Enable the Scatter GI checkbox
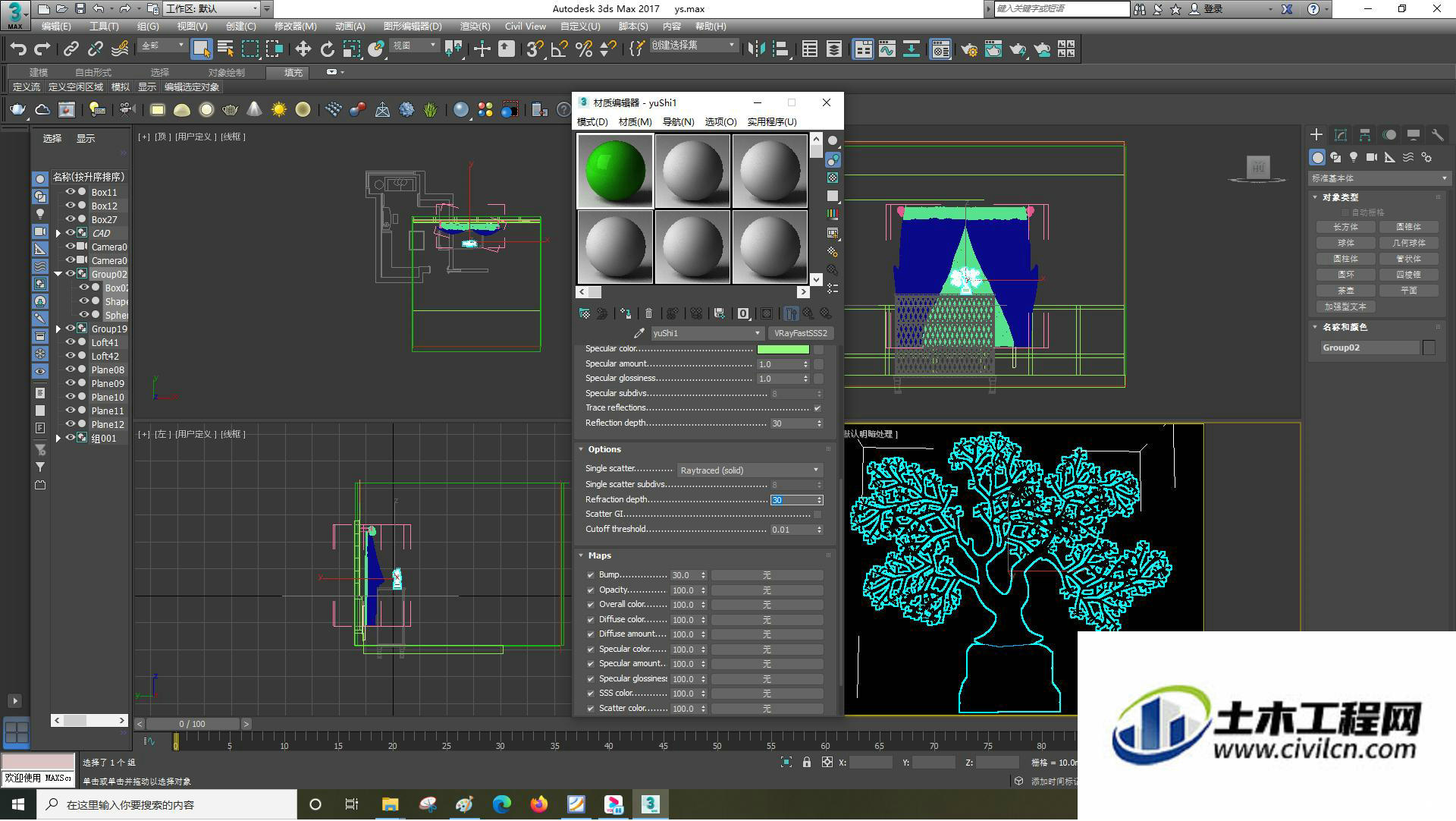Image resolution: width=1456 pixels, height=821 pixels. click(817, 514)
